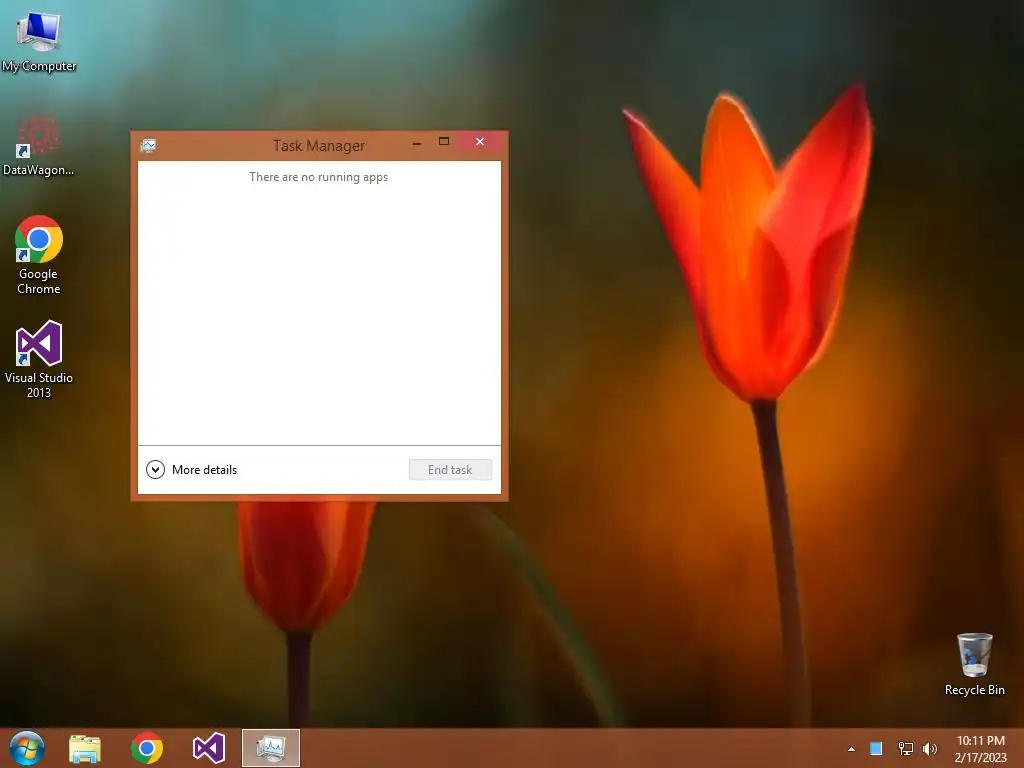Open the network tray icon
1024x768 pixels.
[906, 748]
